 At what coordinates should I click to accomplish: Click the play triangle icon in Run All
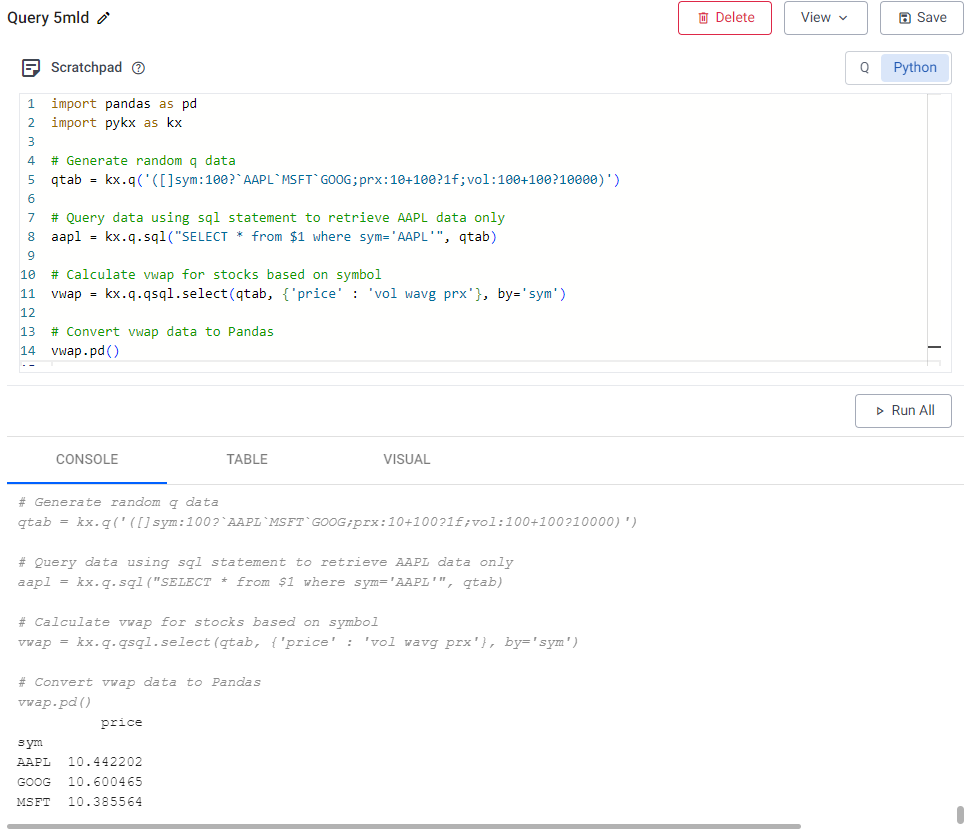tap(880, 410)
